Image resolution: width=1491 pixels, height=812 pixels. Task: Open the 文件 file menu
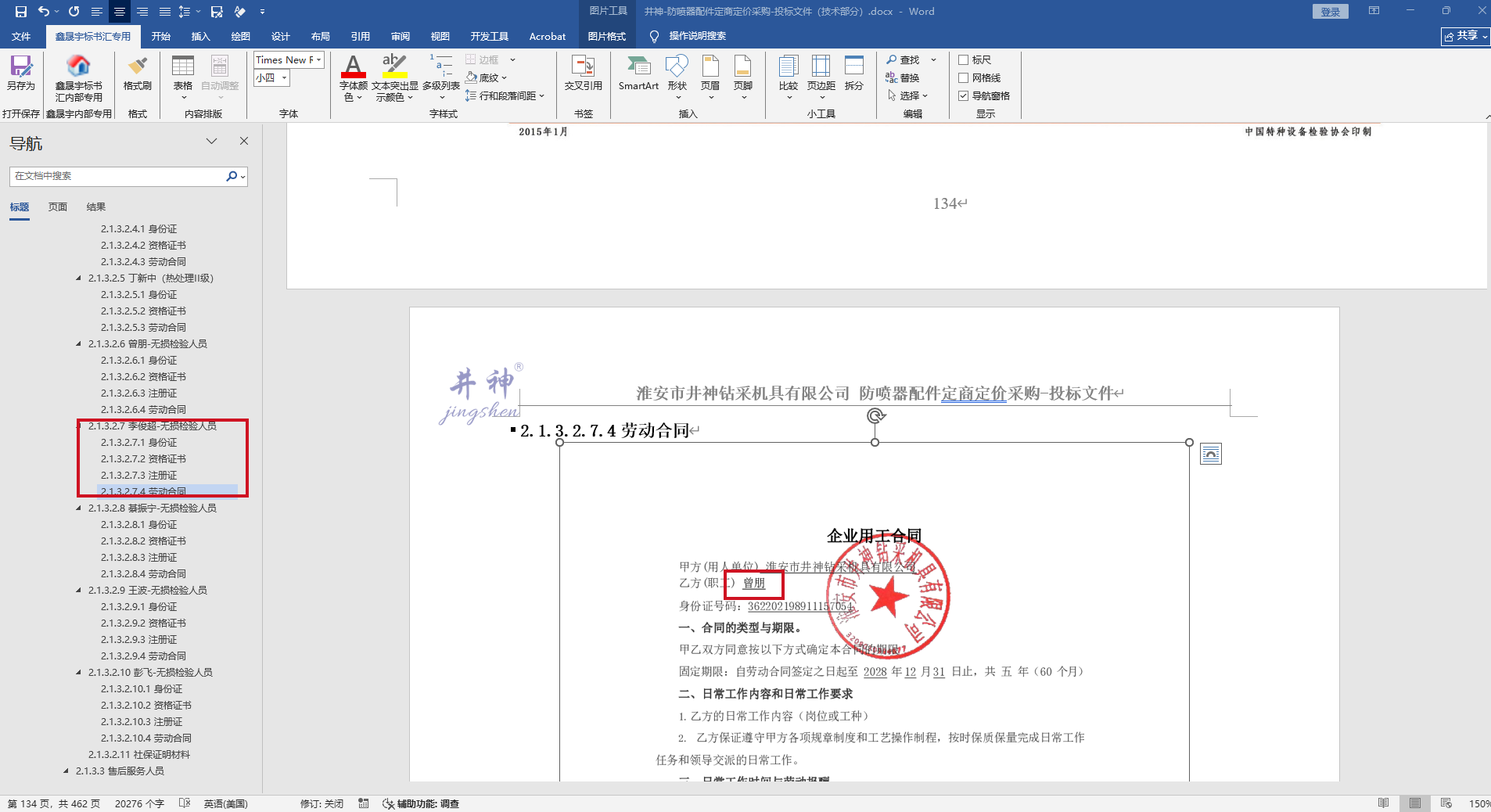coord(21,36)
